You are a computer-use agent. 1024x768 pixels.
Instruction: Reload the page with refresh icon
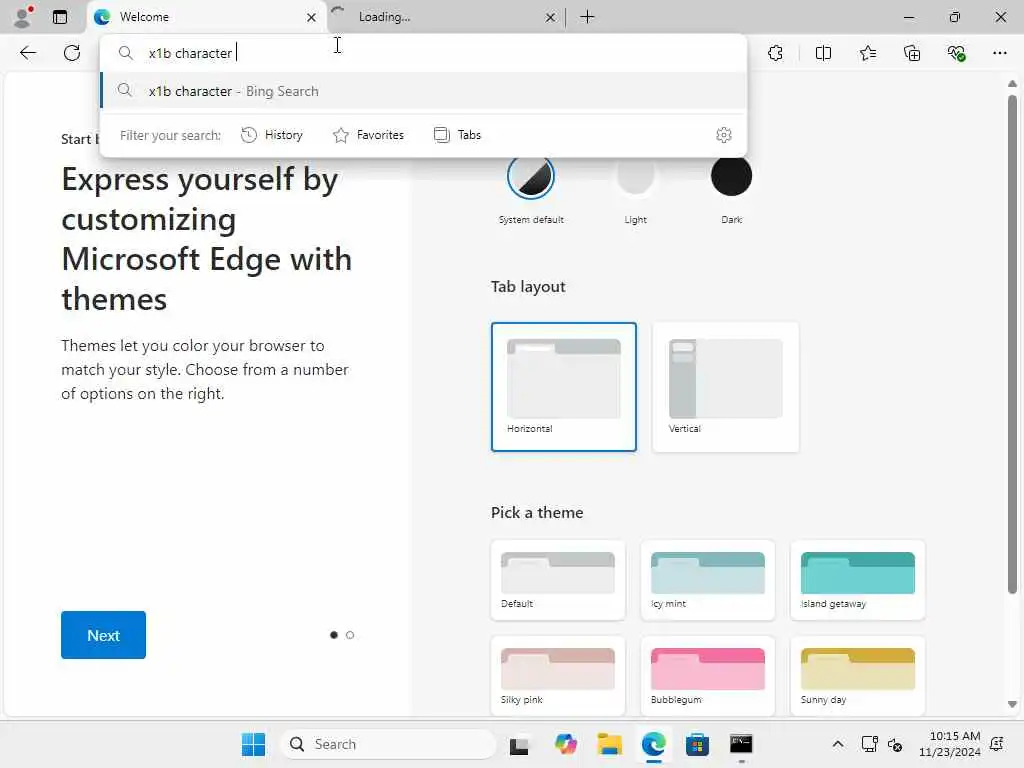(x=72, y=53)
